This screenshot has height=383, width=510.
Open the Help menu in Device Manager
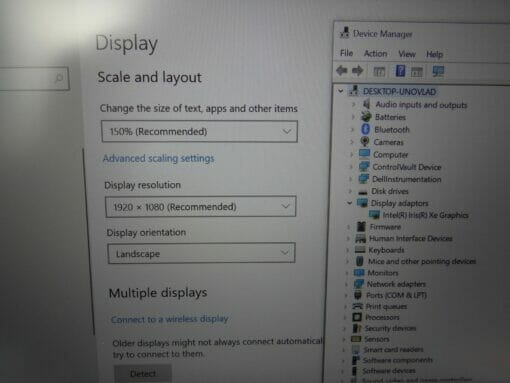pyautogui.click(x=434, y=54)
